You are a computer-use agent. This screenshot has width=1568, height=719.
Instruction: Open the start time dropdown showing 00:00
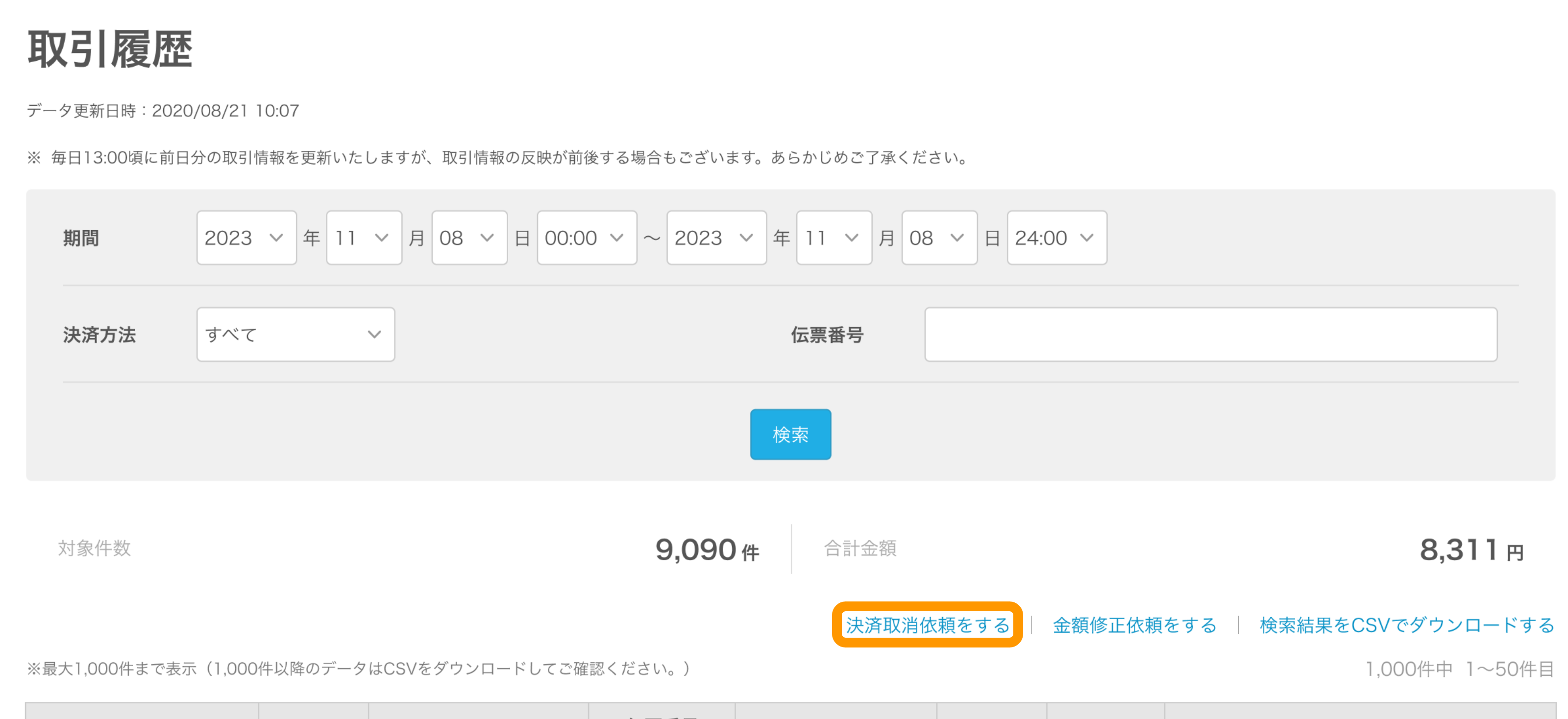587,238
